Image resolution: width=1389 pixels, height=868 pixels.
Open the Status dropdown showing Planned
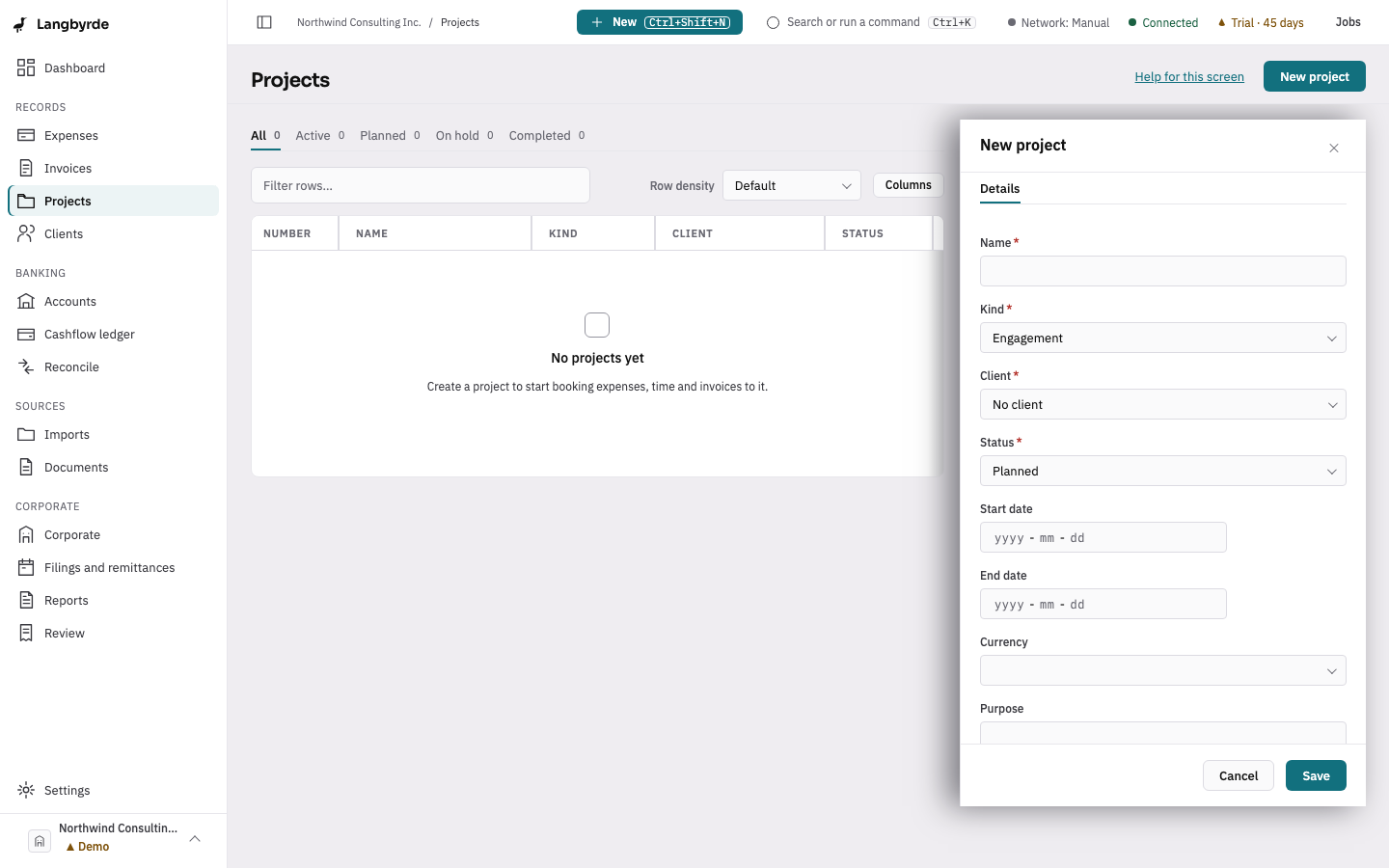pyautogui.click(x=1163, y=471)
